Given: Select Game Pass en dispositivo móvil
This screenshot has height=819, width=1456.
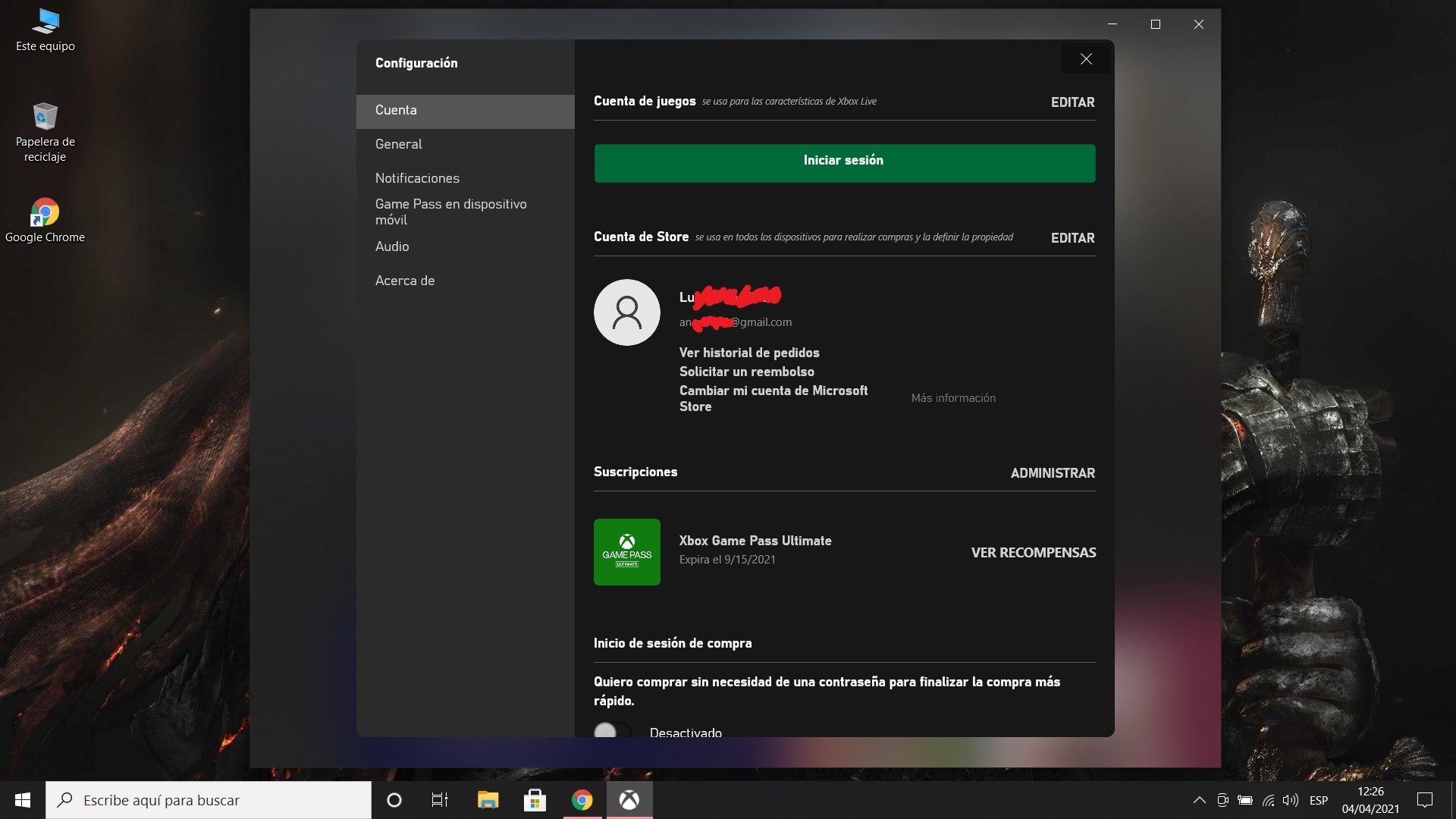Looking at the screenshot, I should pyautogui.click(x=465, y=212).
